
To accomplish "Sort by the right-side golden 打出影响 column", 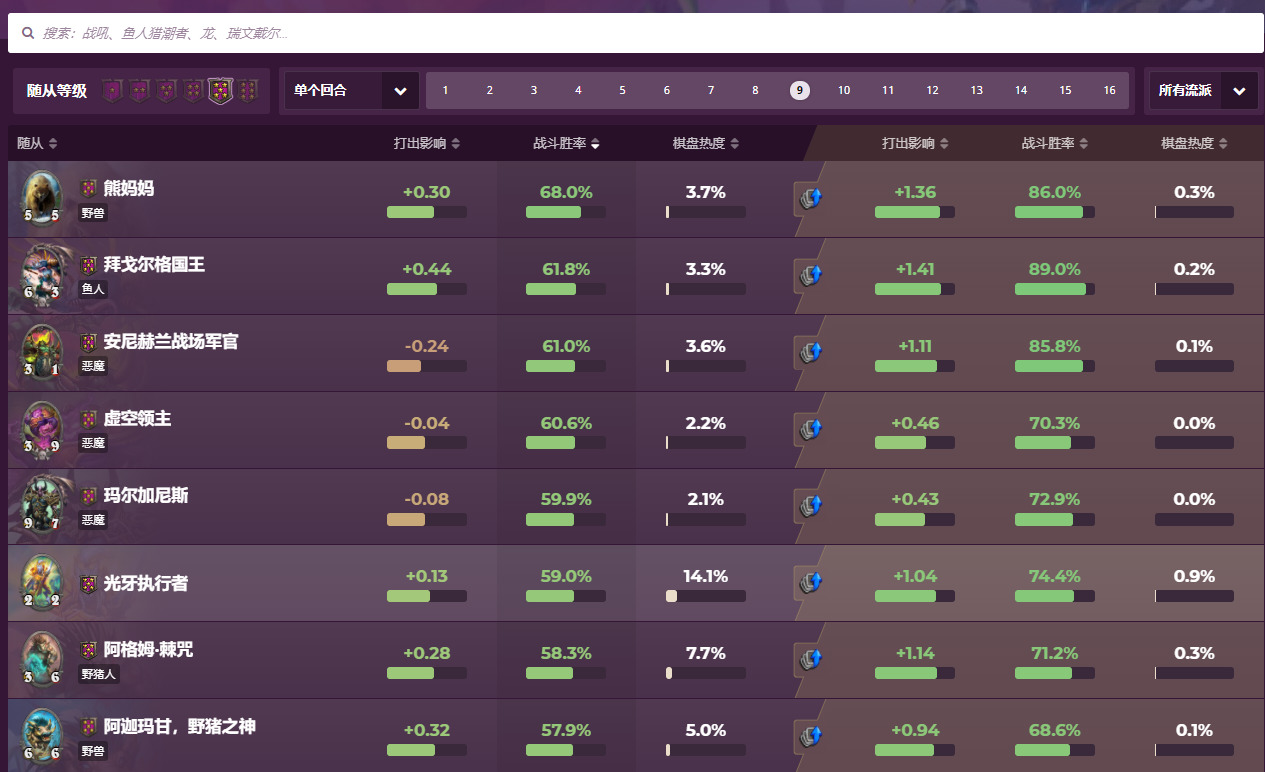I will click(x=915, y=144).
